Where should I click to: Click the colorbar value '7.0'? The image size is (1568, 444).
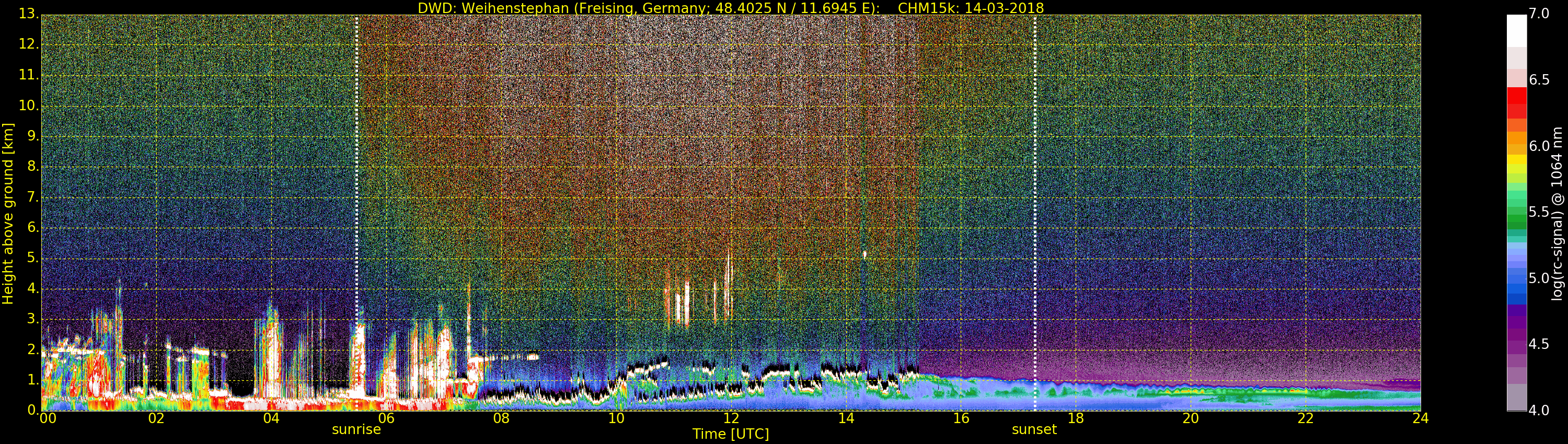tap(1539, 14)
